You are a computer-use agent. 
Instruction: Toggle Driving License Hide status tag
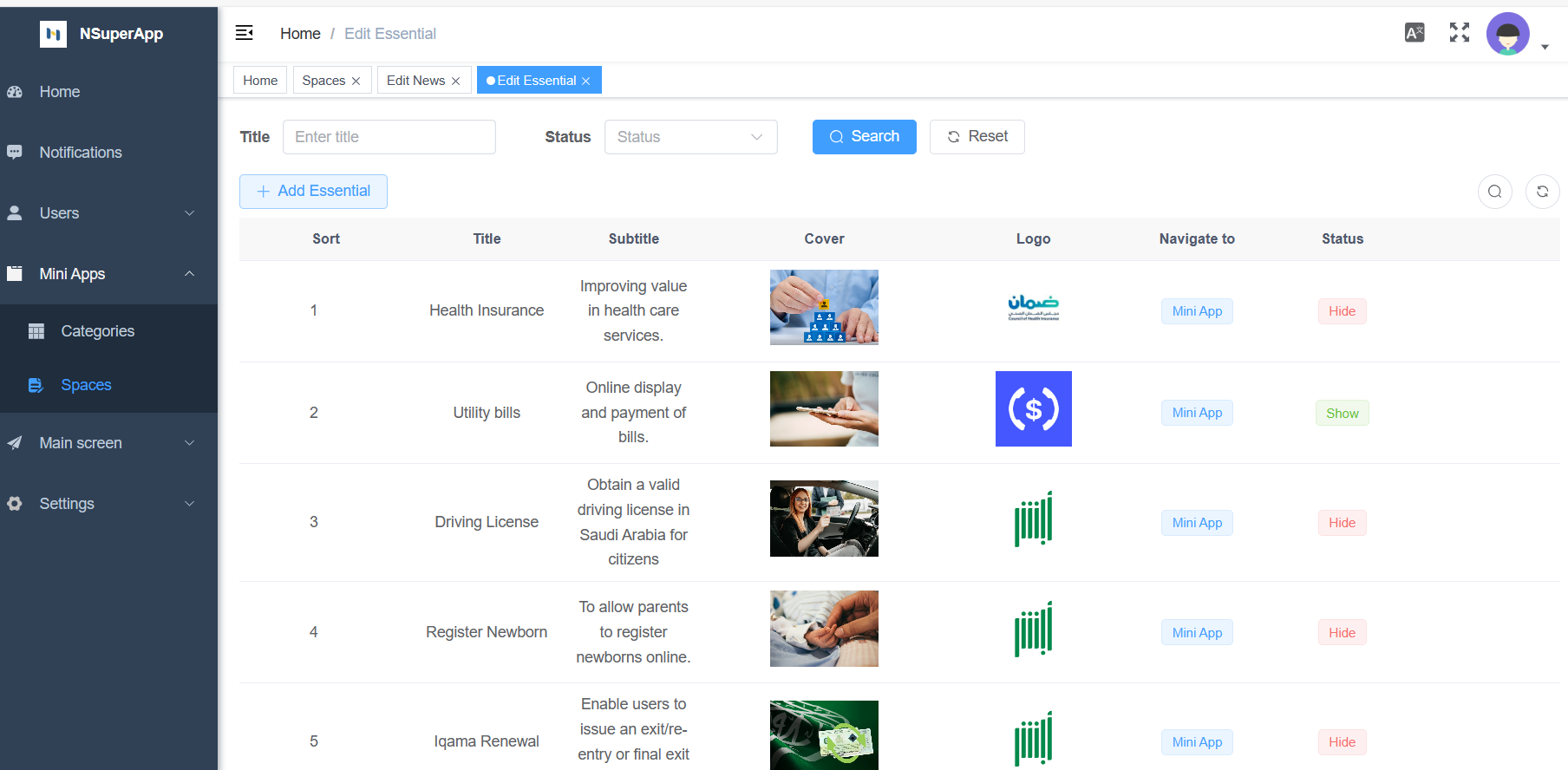pos(1342,523)
